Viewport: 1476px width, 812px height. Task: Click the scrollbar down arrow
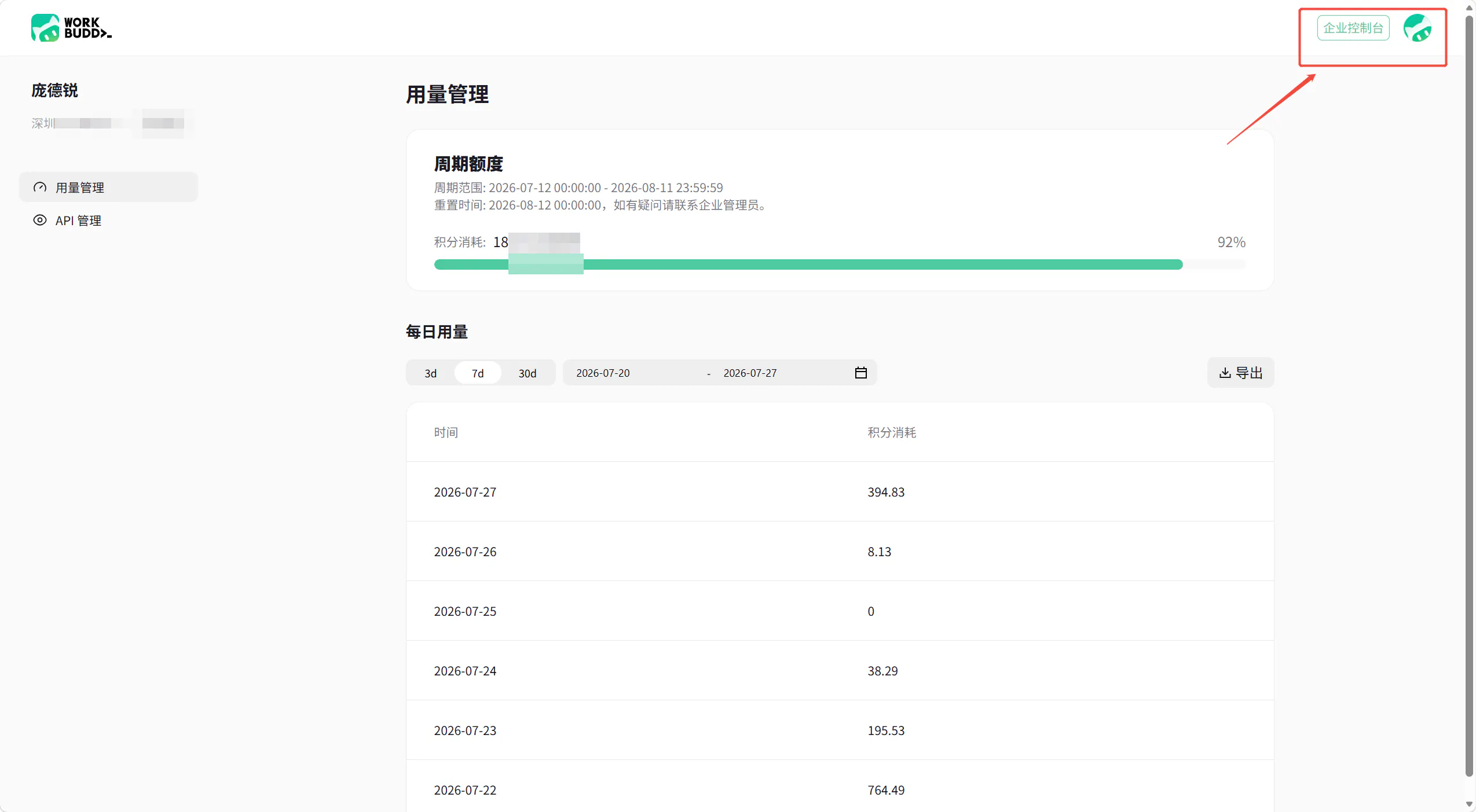(1469, 804)
